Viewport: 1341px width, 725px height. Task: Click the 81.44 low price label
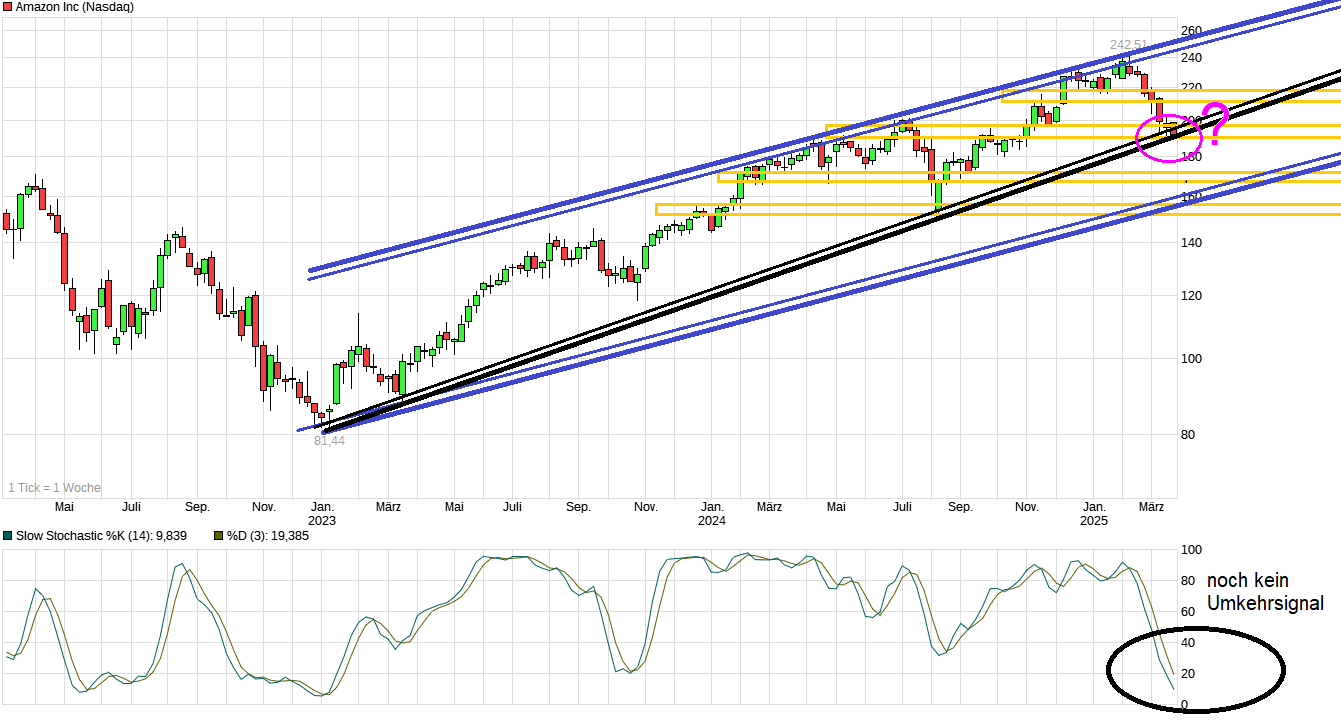(328, 440)
